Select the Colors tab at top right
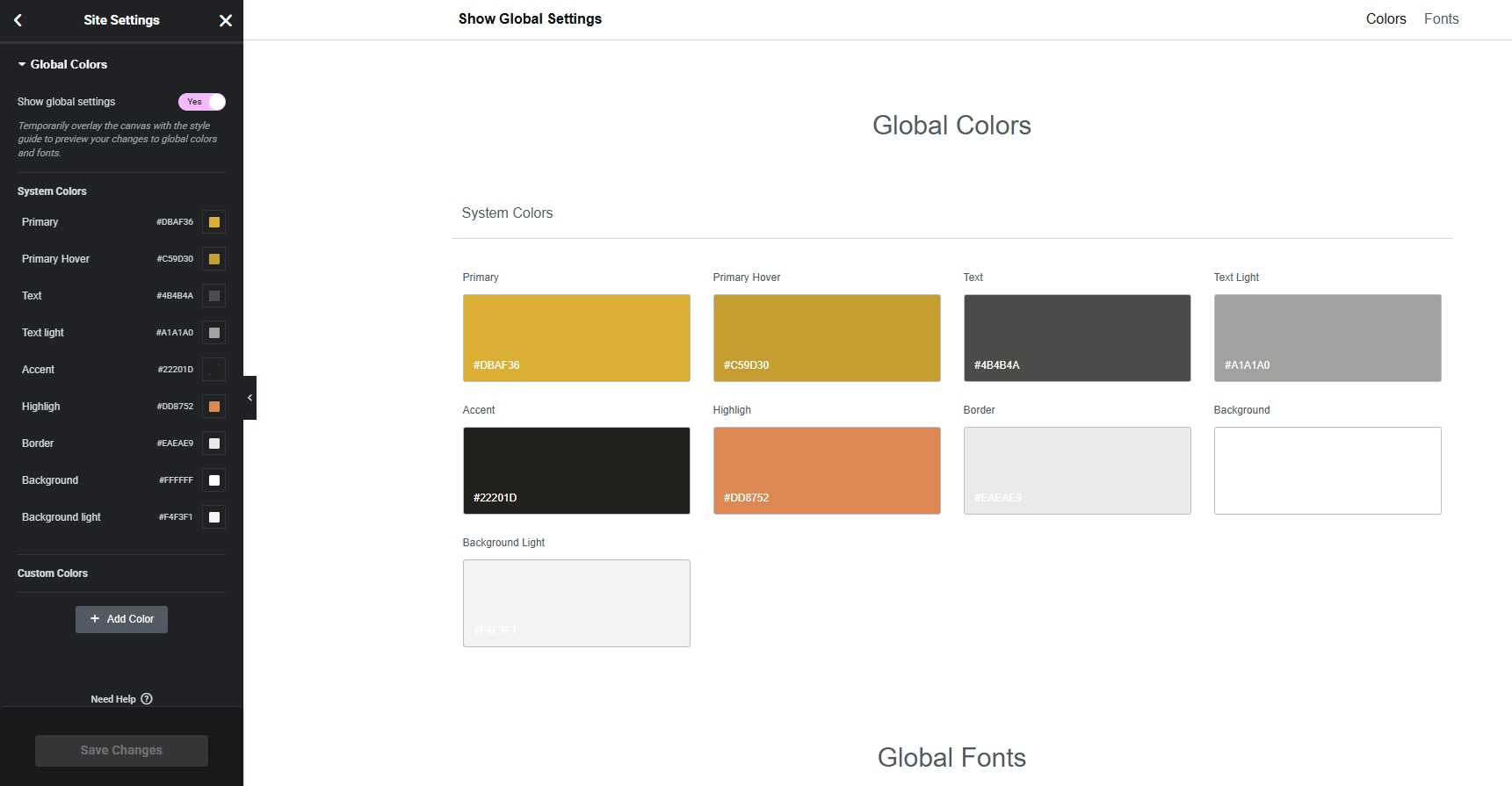The image size is (1512, 786). pyautogui.click(x=1385, y=19)
